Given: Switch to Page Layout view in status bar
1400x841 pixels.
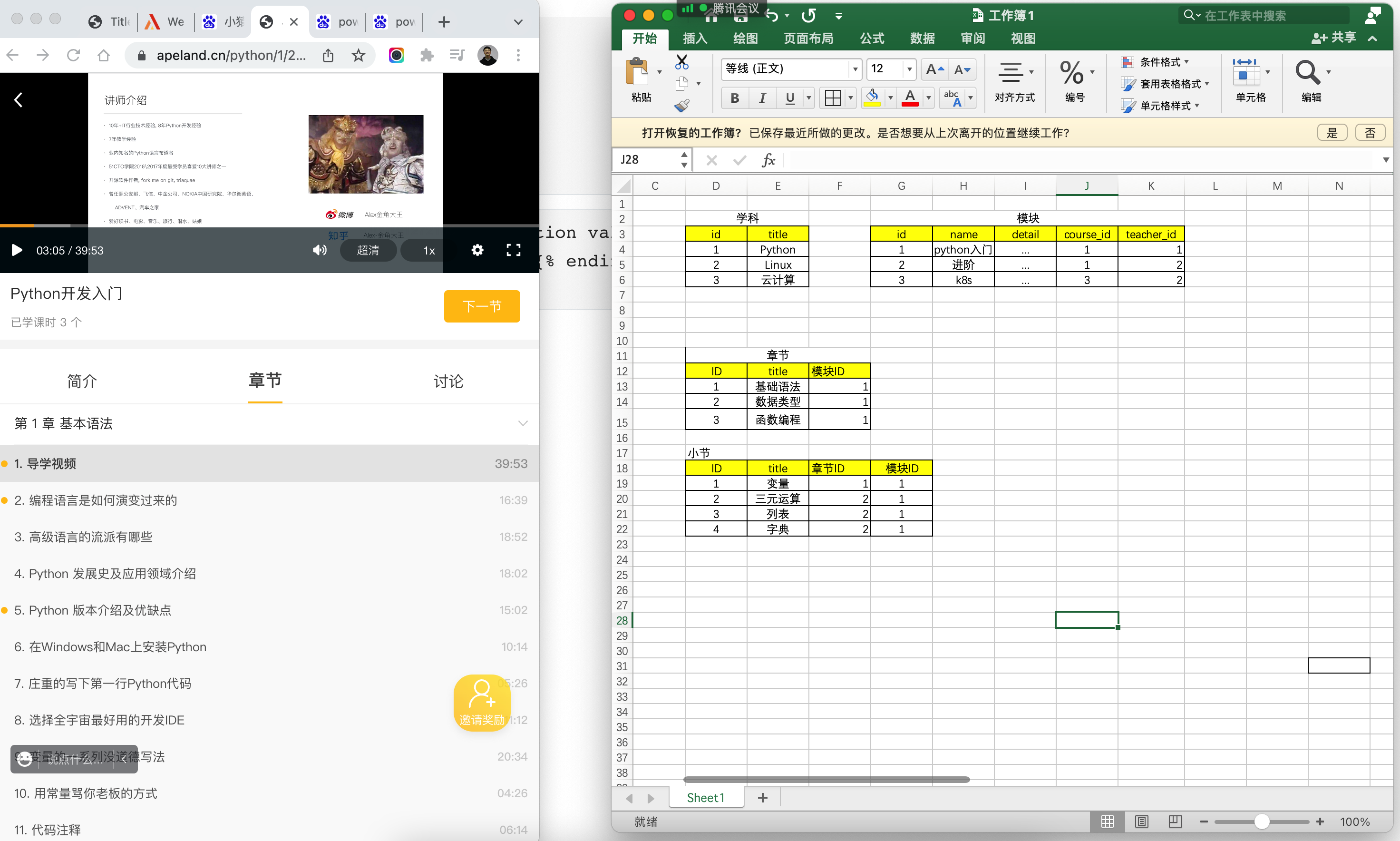Looking at the screenshot, I should point(1142,821).
